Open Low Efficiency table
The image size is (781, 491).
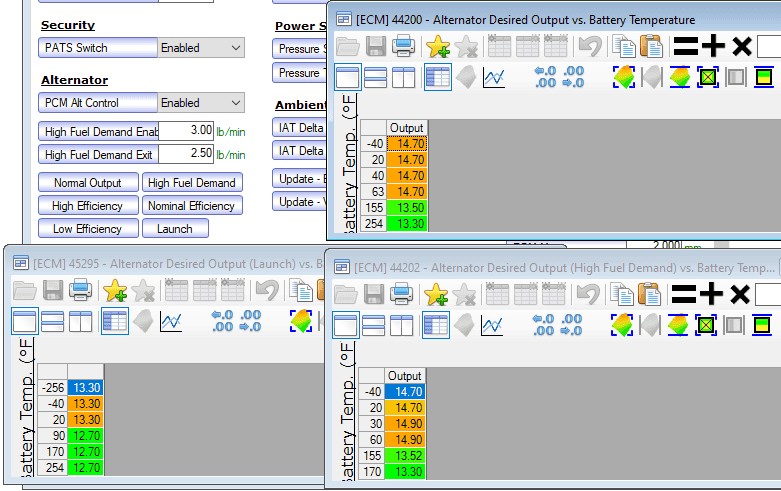point(88,229)
